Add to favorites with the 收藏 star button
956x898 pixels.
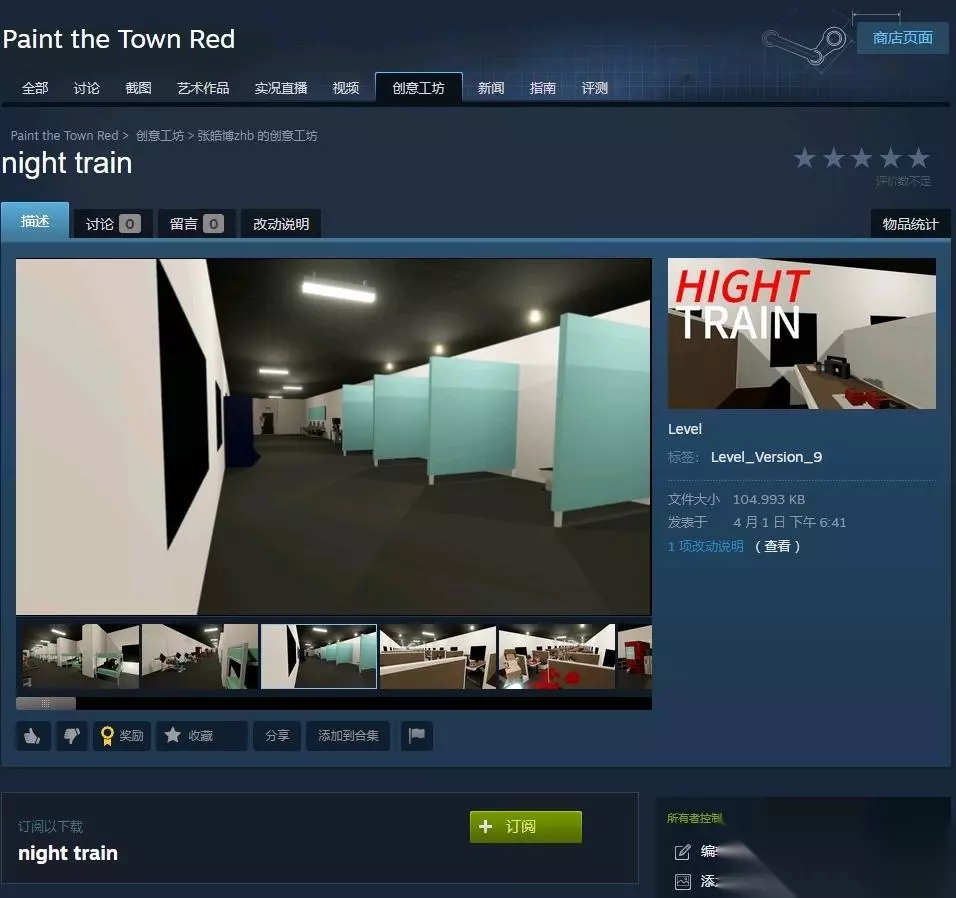(202, 736)
